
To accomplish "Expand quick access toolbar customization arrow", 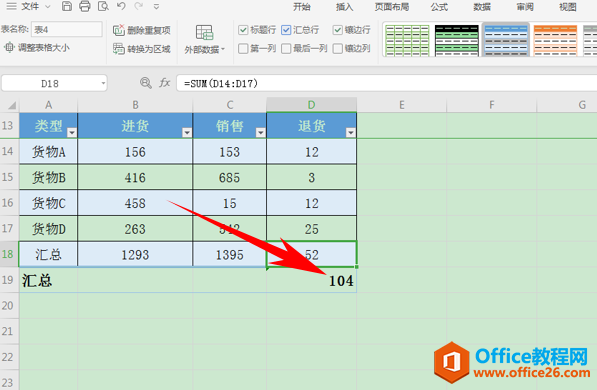I will tap(156, 7).
